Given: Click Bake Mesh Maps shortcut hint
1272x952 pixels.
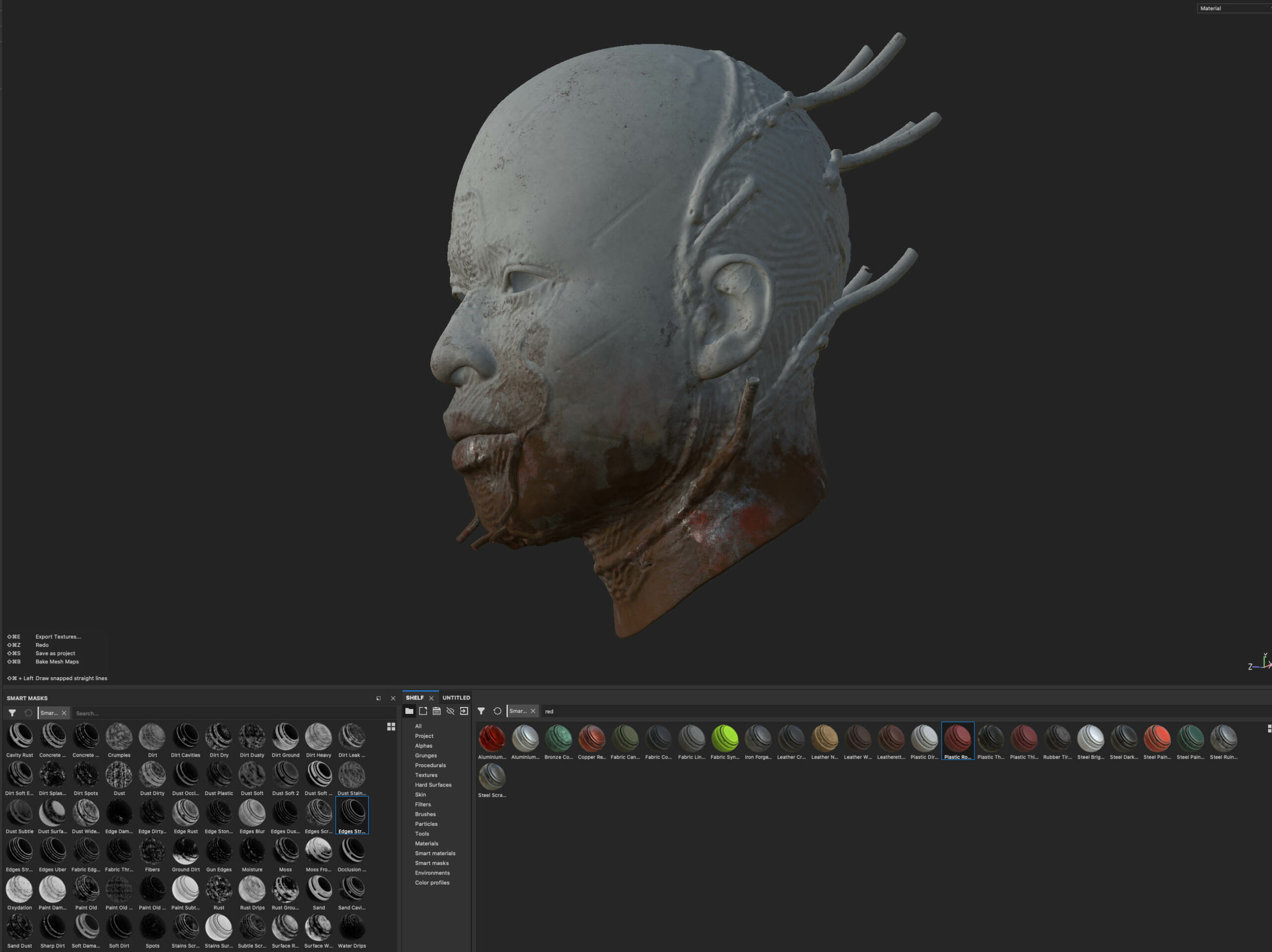Looking at the screenshot, I should (57, 662).
